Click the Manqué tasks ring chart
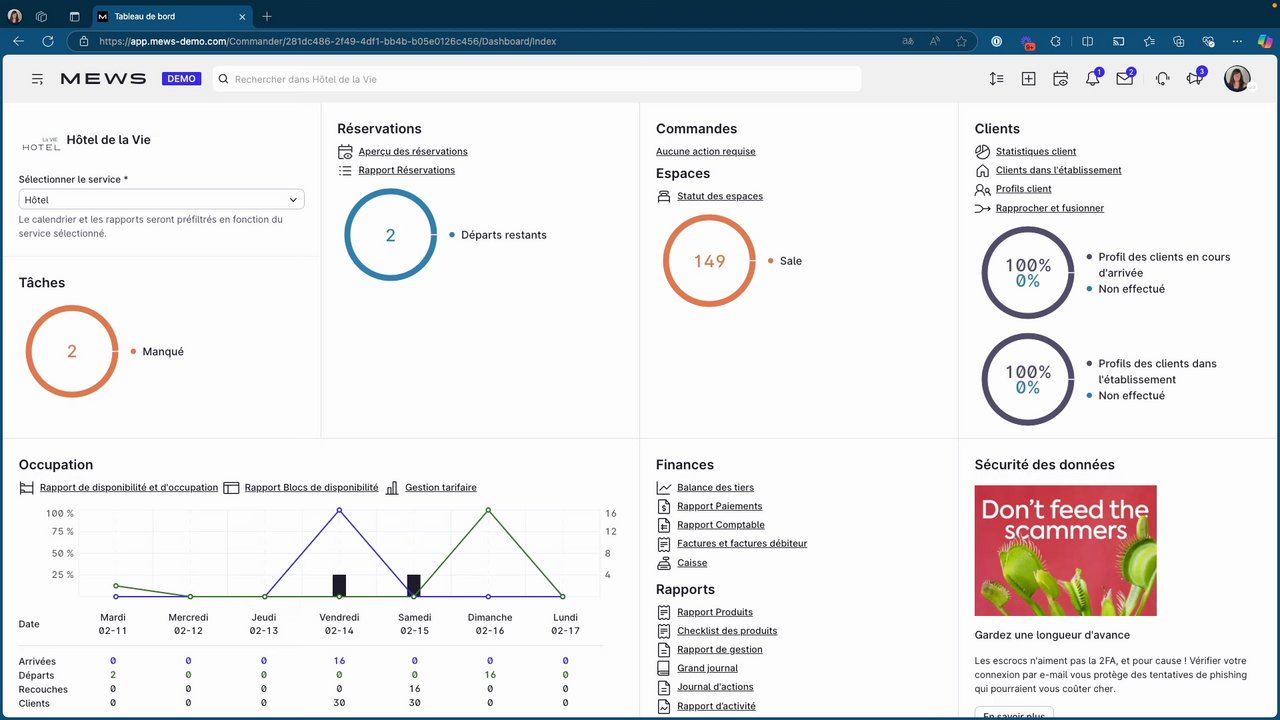 (72, 352)
